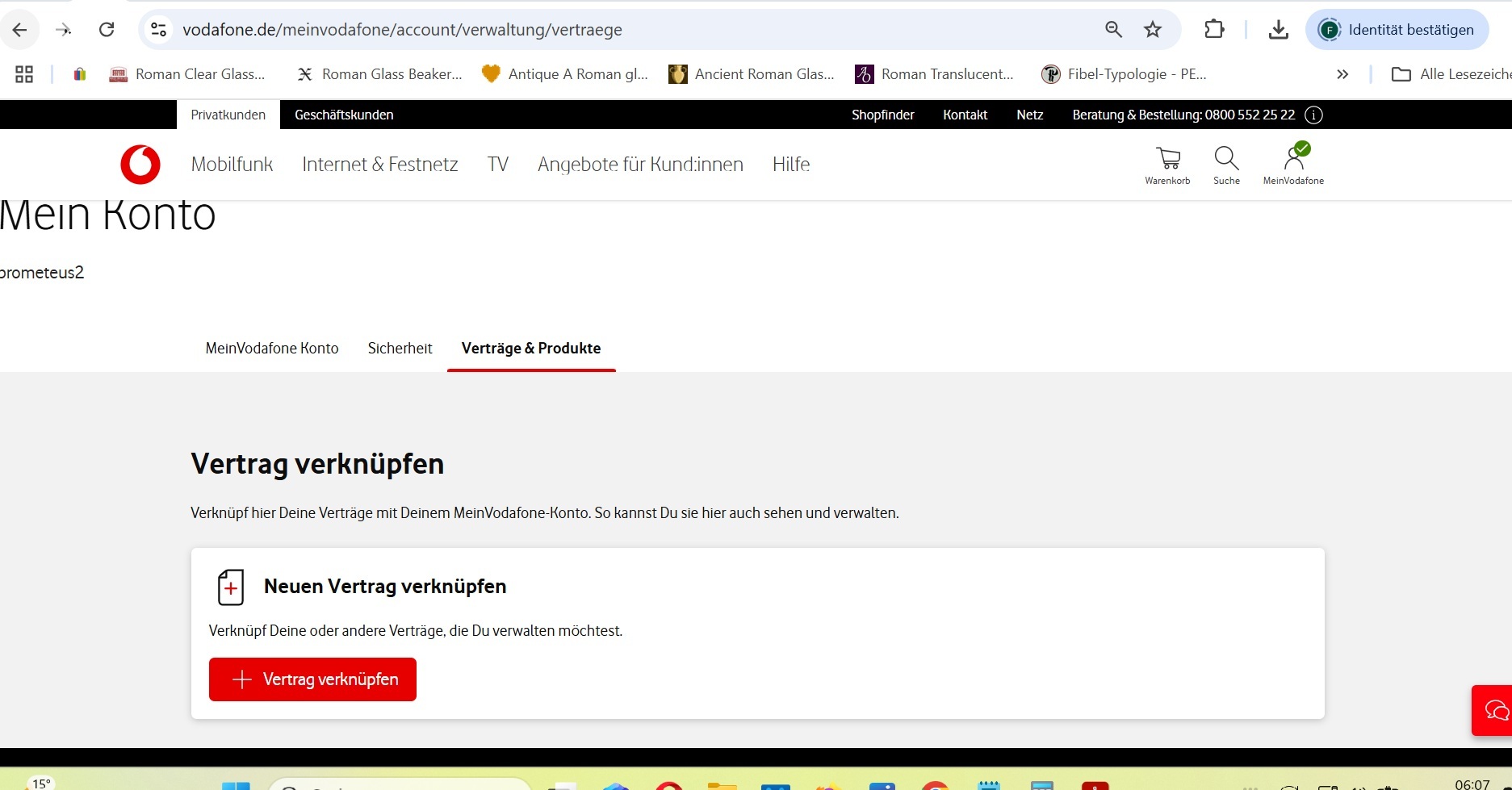The height and width of the screenshot is (790, 1512).
Task: Open the browser downloads icon
Action: (1278, 30)
